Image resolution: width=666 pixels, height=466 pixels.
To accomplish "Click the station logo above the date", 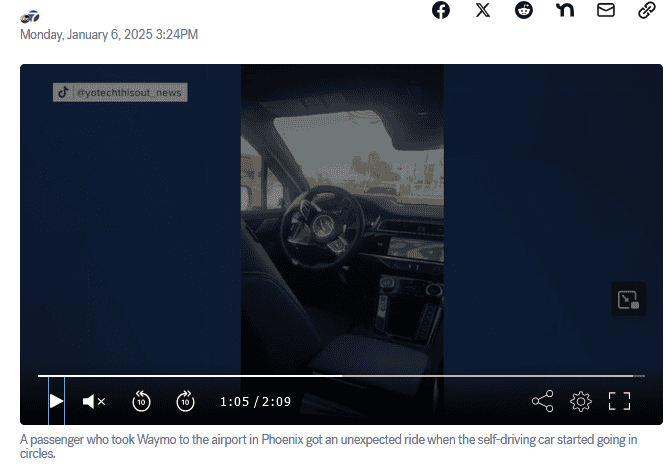I will pos(30,17).
